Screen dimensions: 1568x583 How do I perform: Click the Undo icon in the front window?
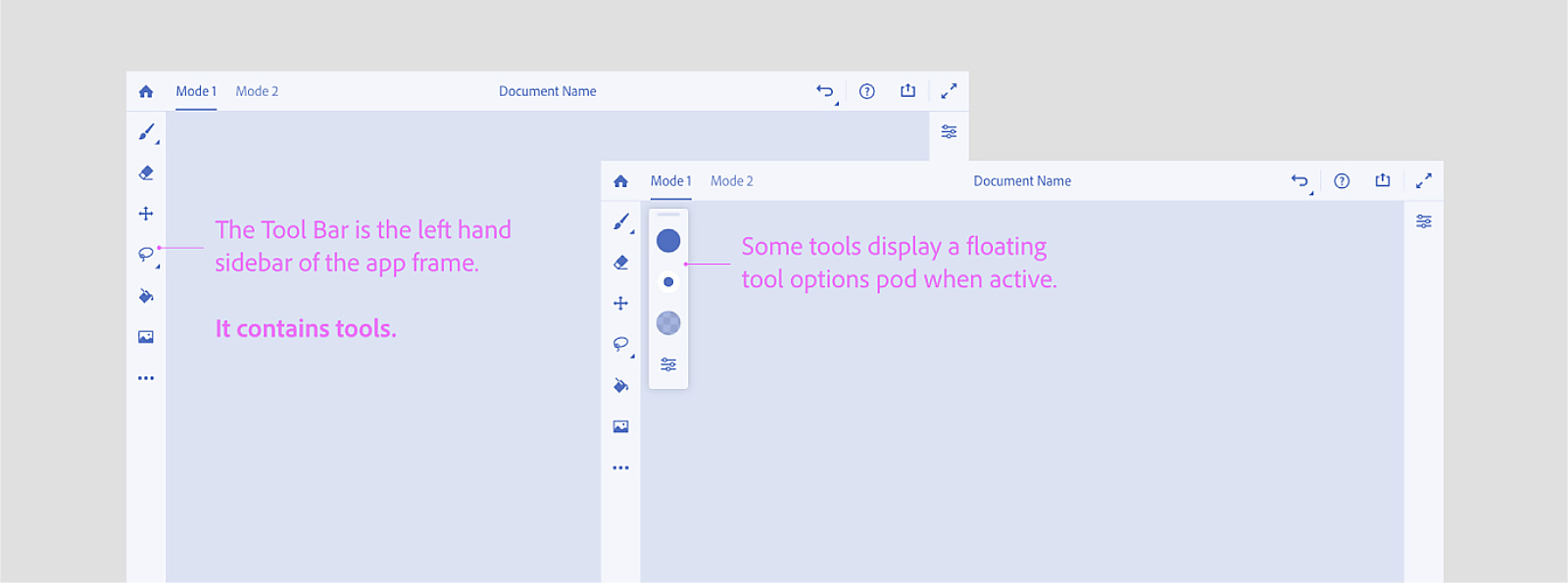1299,181
